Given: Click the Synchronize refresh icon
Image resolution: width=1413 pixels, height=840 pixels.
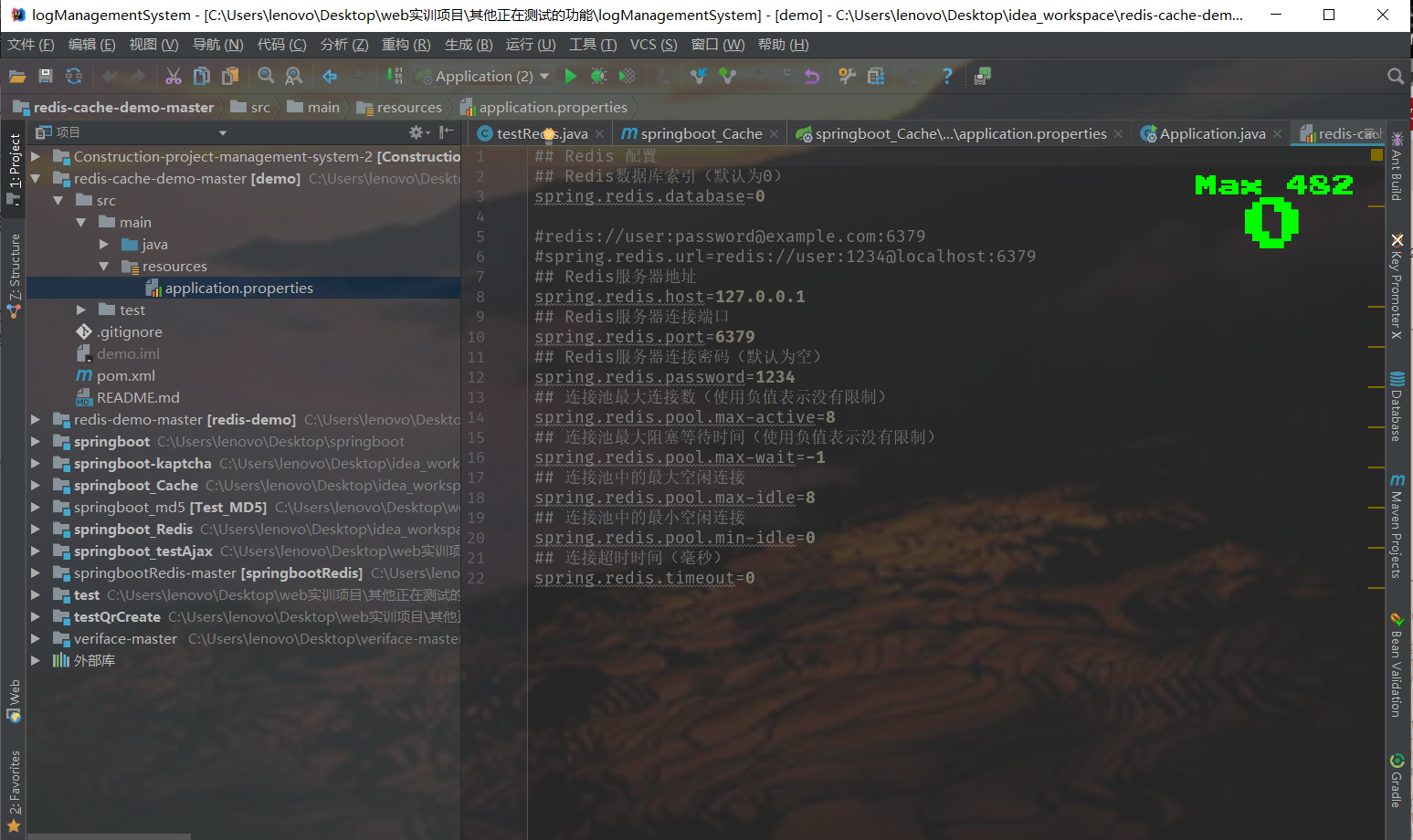Looking at the screenshot, I should (74, 77).
